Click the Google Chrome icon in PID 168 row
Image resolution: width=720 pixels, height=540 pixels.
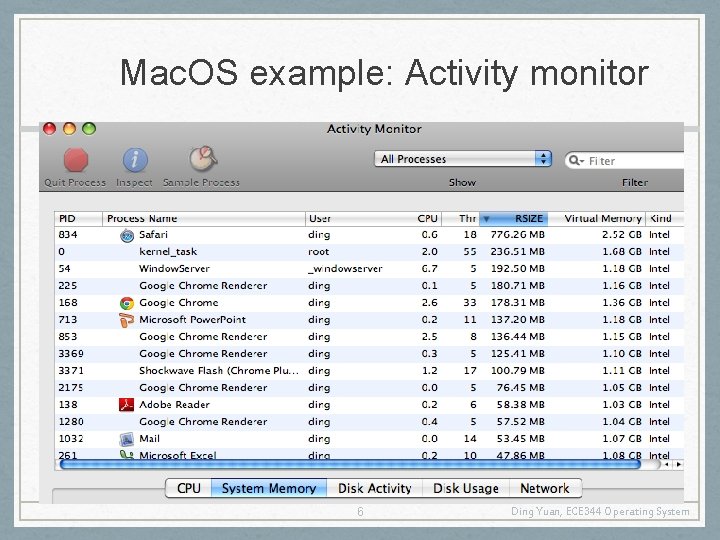pyautogui.click(x=127, y=303)
